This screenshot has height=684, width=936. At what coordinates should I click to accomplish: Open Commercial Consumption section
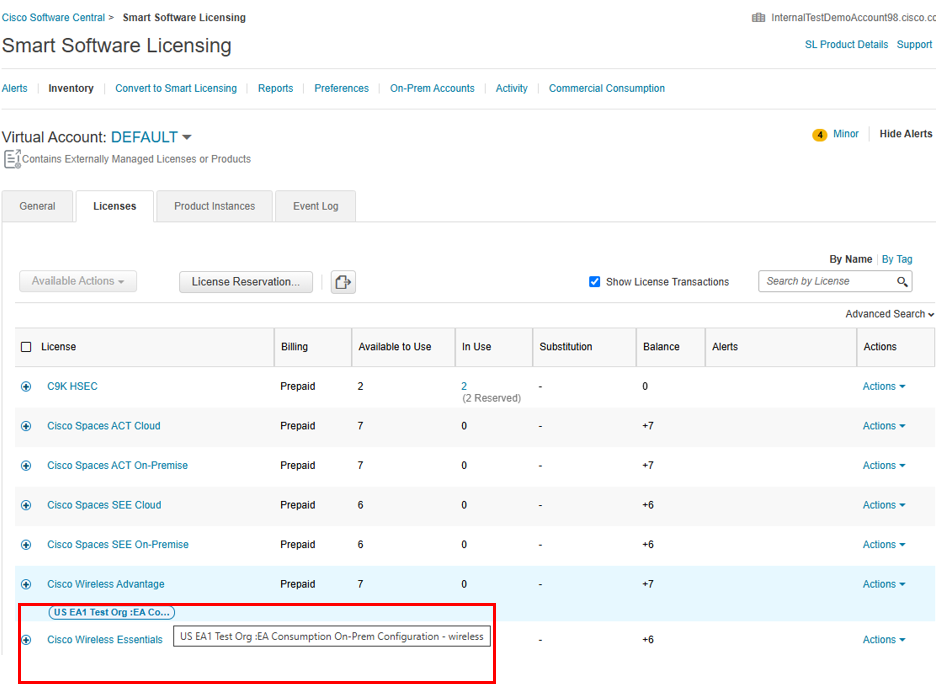coord(606,88)
